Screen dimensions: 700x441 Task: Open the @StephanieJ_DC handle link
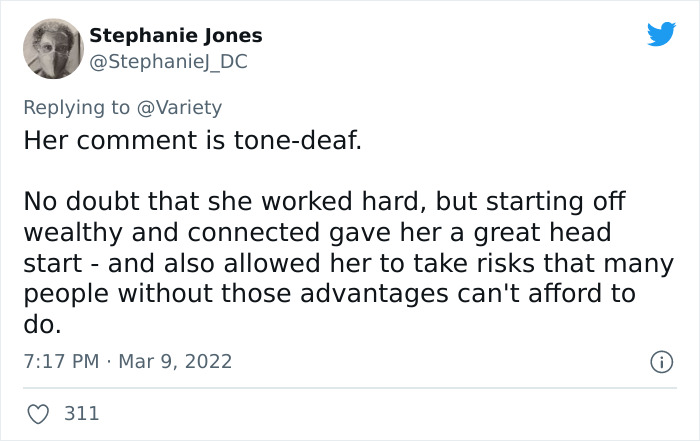[168, 62]
